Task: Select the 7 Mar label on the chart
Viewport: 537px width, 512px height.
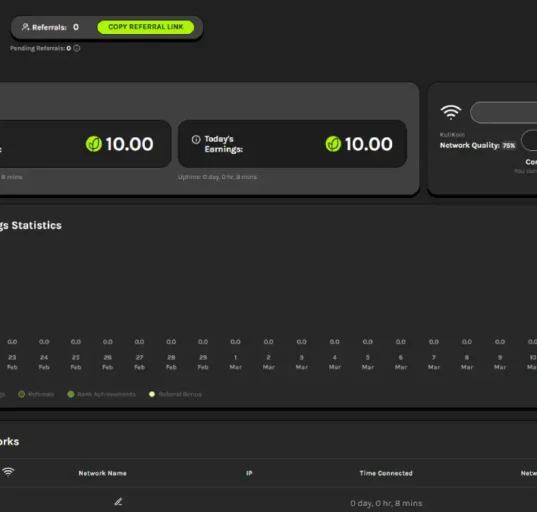Action: pyautogui.click(x=434, y=362)
